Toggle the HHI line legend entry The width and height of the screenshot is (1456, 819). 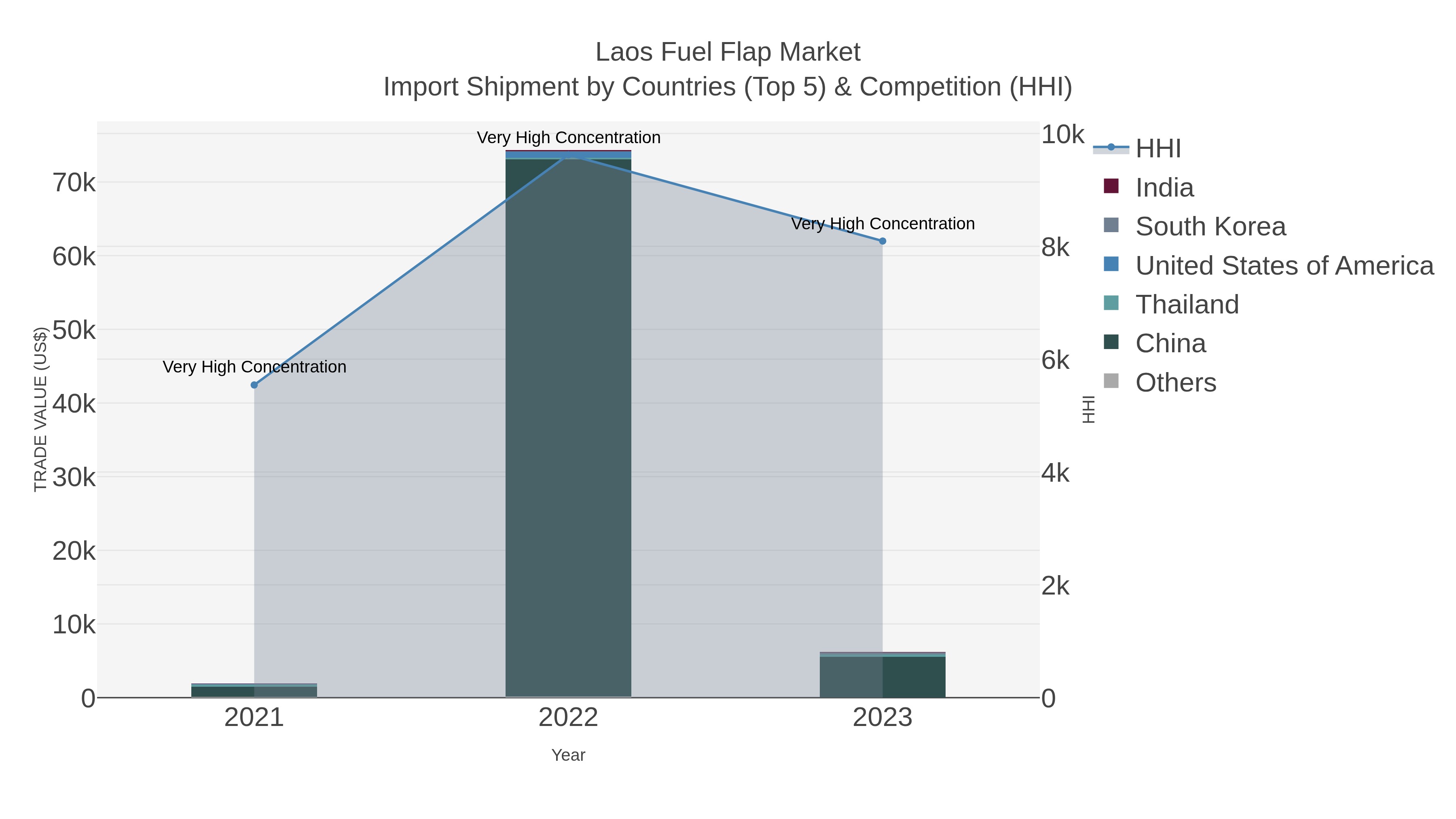click(x=1137, y=149)
